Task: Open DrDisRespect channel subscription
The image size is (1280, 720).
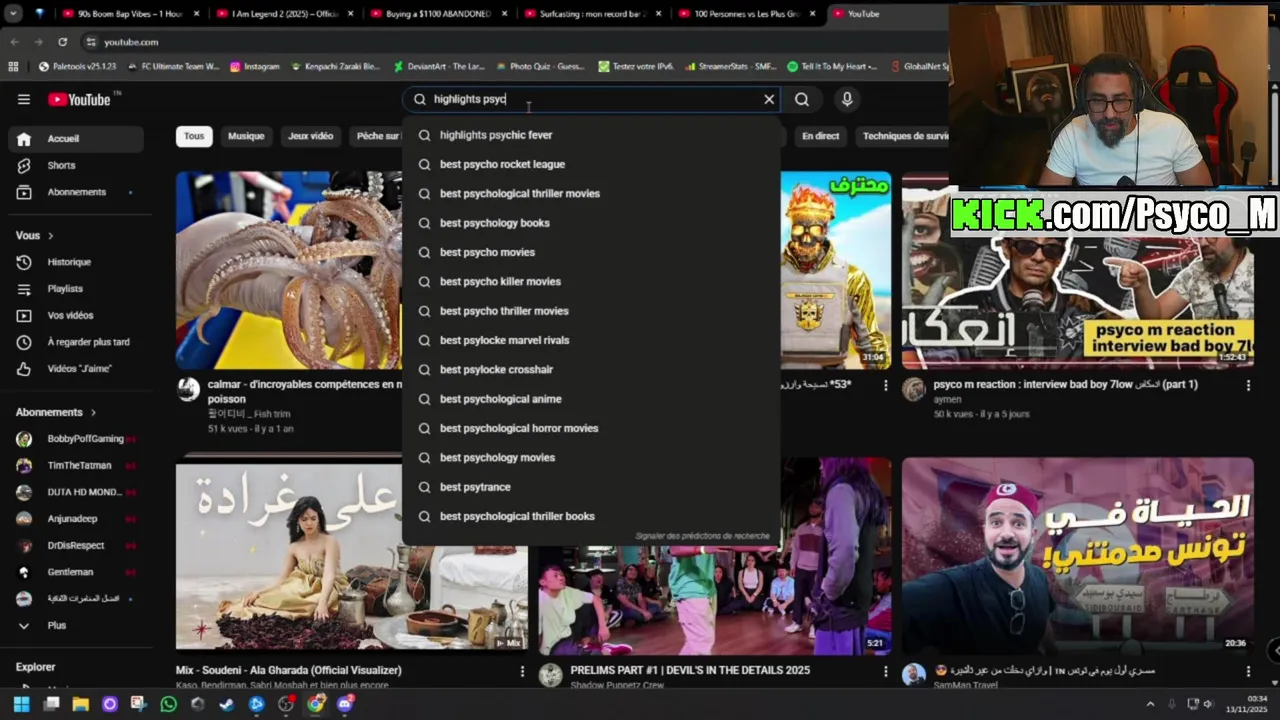Action: point(76,546)
